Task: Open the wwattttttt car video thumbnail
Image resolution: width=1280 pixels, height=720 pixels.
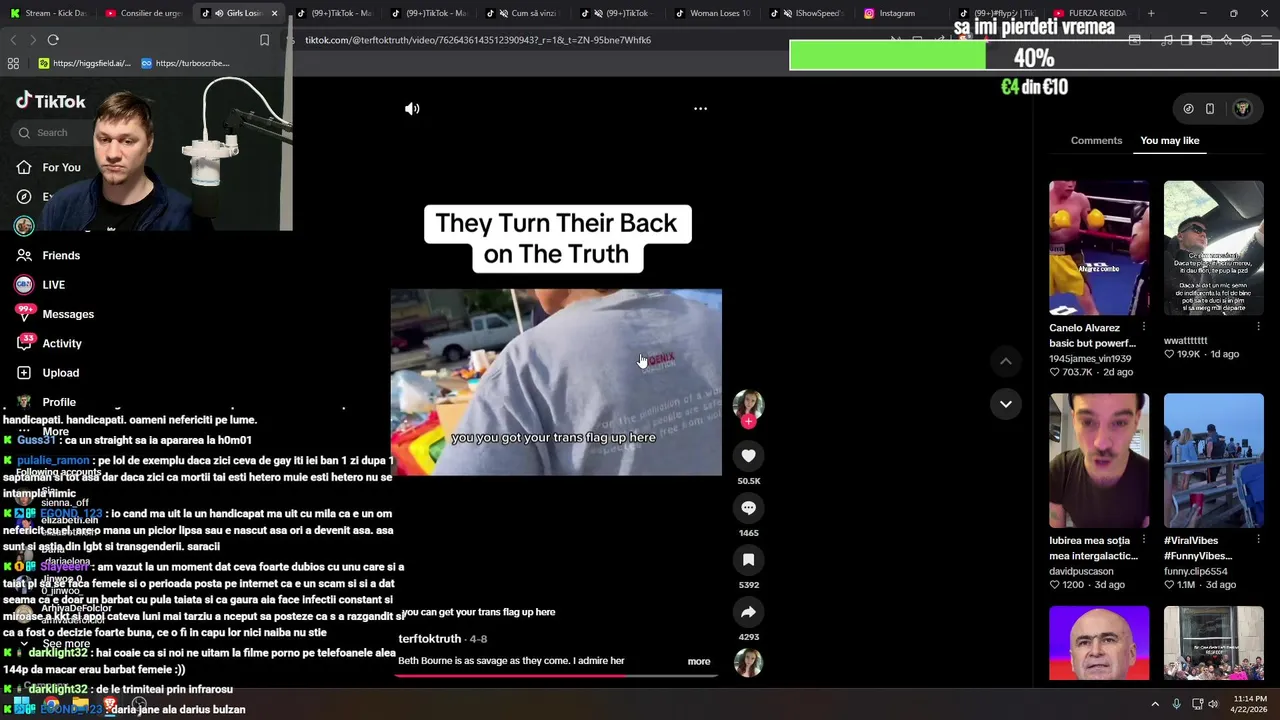Action: [x=1213, y=248]
